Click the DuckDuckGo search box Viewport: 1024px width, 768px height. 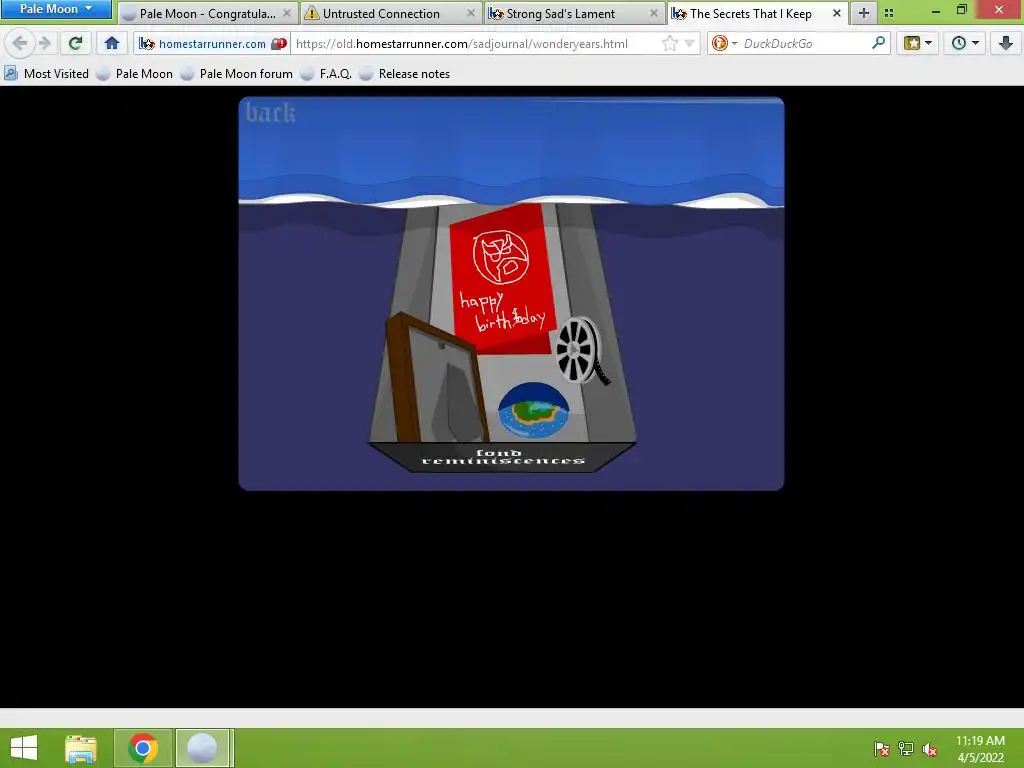click(805, 44)
